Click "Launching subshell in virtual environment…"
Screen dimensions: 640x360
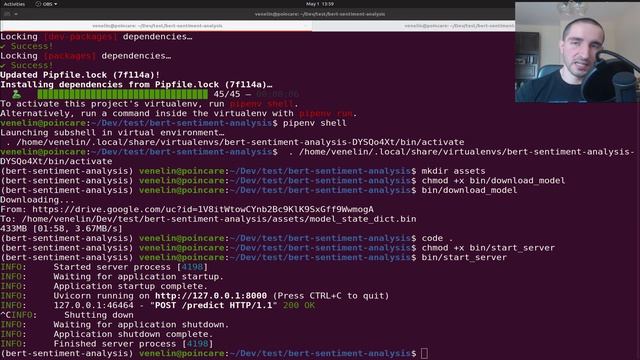112,133
